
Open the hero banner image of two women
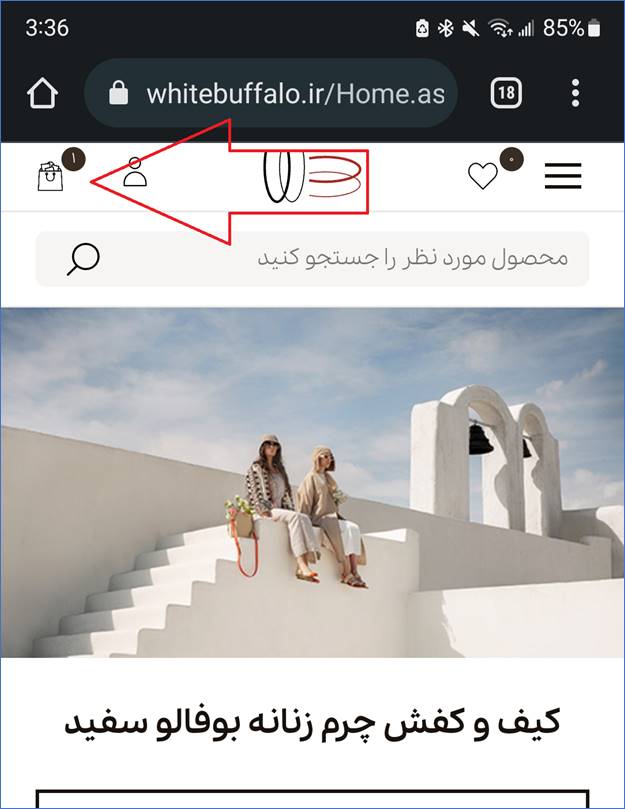point(312,482)
